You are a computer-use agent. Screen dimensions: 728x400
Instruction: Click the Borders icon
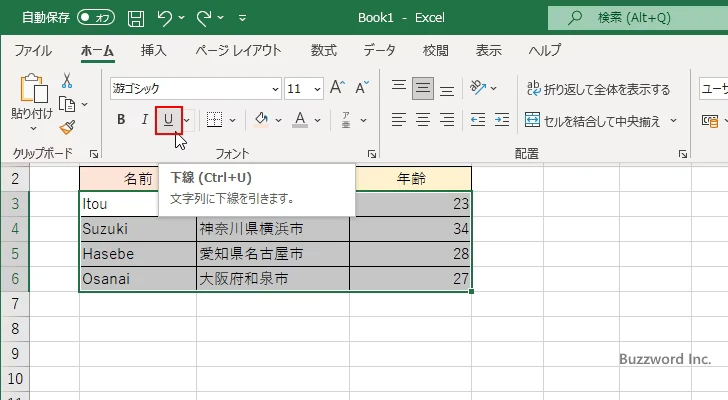coord(214,120)
